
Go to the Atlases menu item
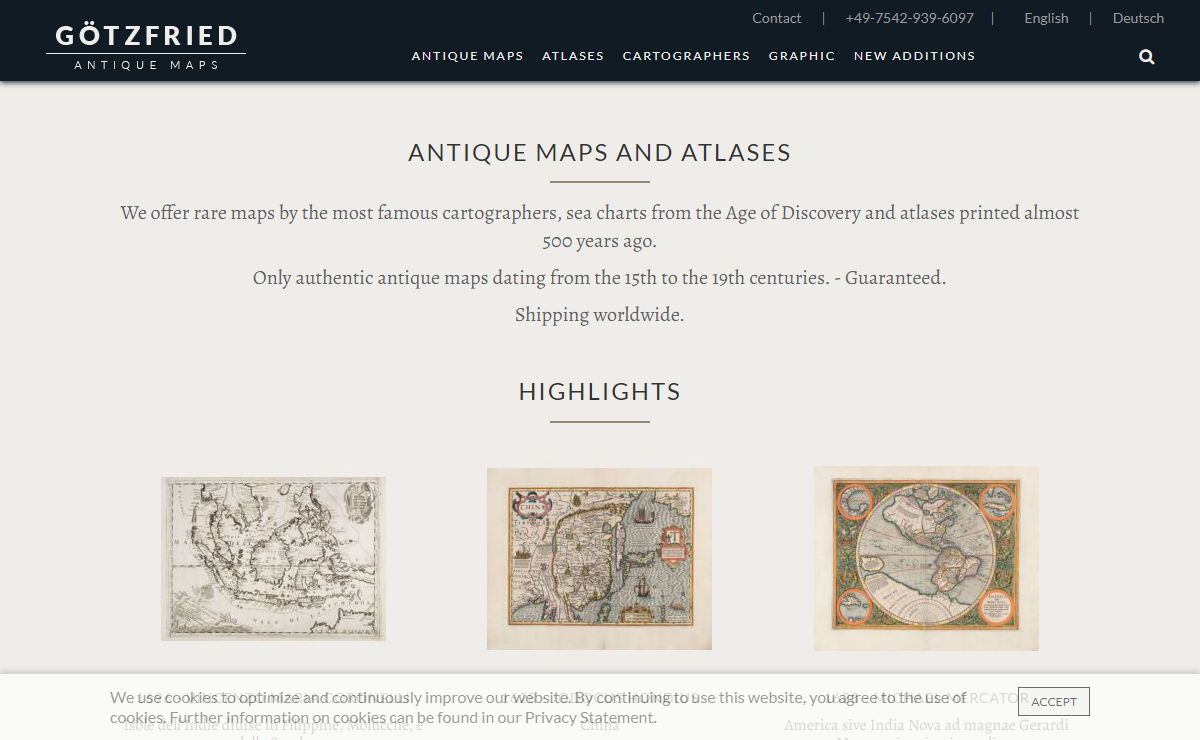click(x=573, y=56)
